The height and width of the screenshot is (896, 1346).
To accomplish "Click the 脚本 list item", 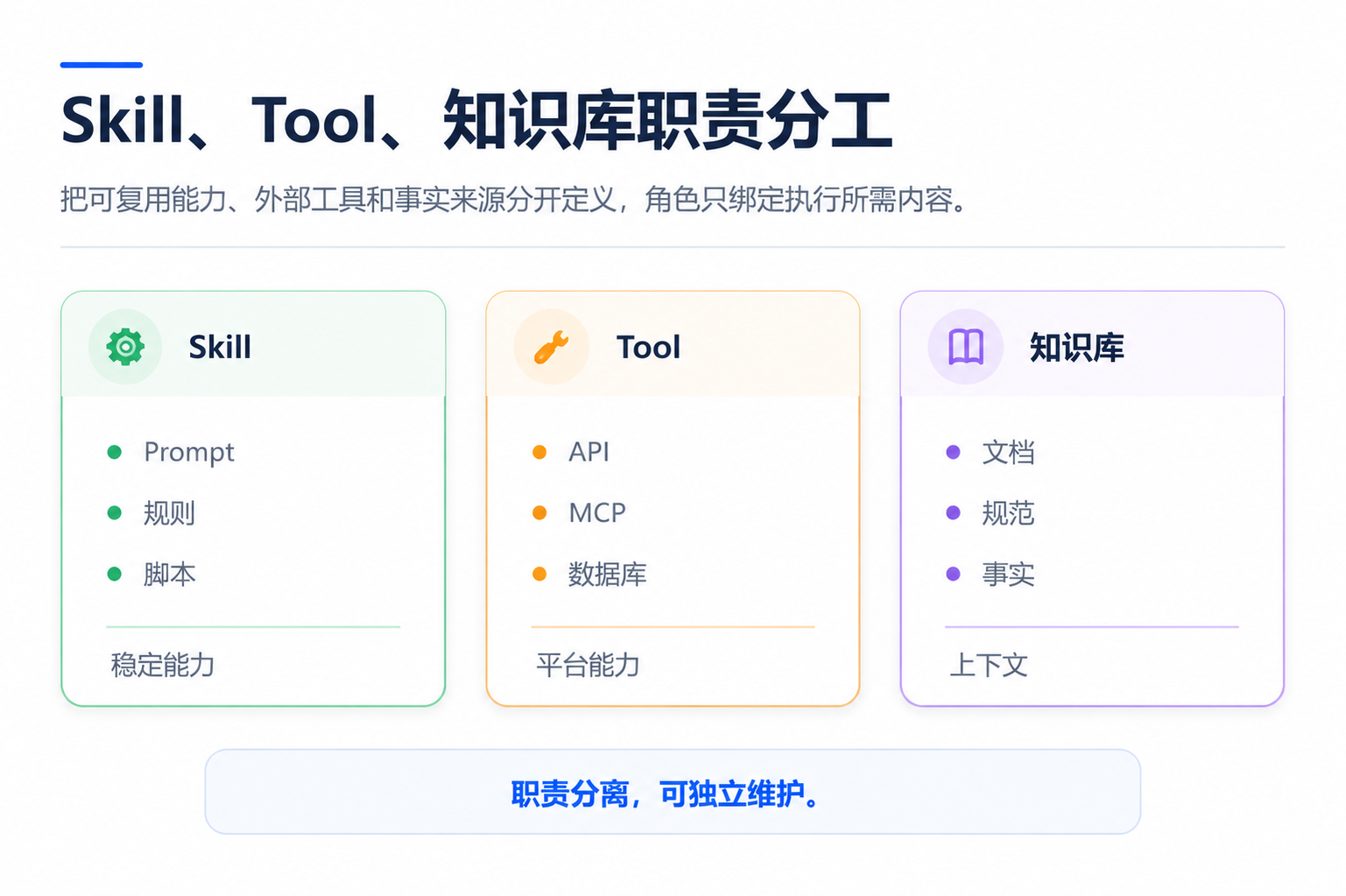I will click(169, 575).
